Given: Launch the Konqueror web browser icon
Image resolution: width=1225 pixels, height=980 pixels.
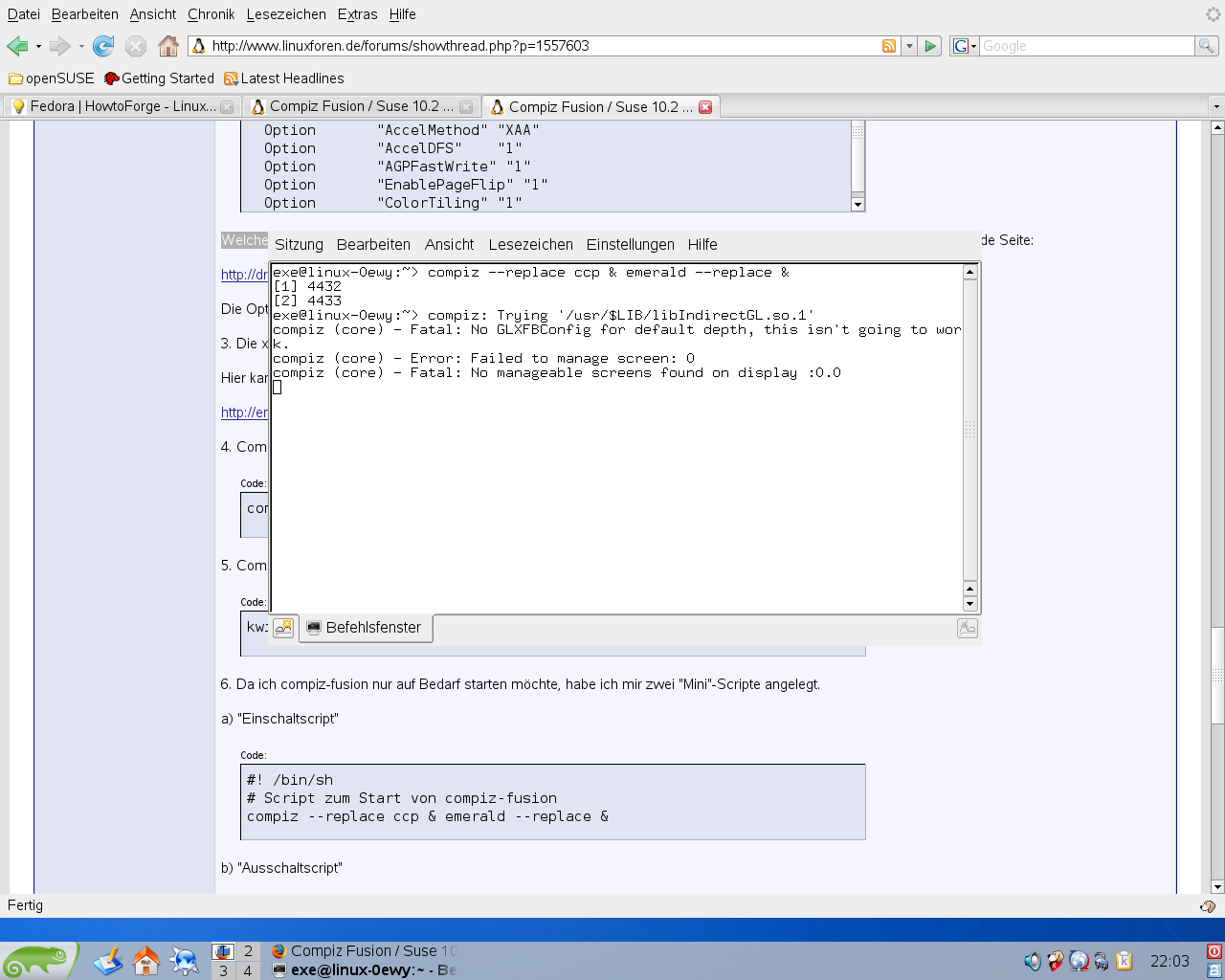Looking at the screenshot, I should (184, 961).
